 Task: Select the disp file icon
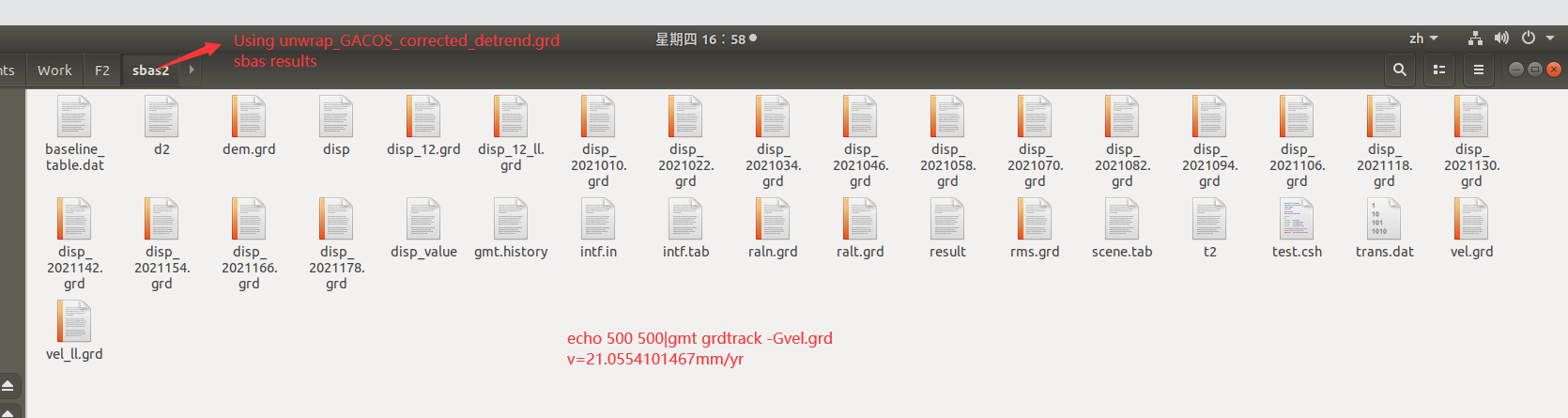(x=336, y=116)
